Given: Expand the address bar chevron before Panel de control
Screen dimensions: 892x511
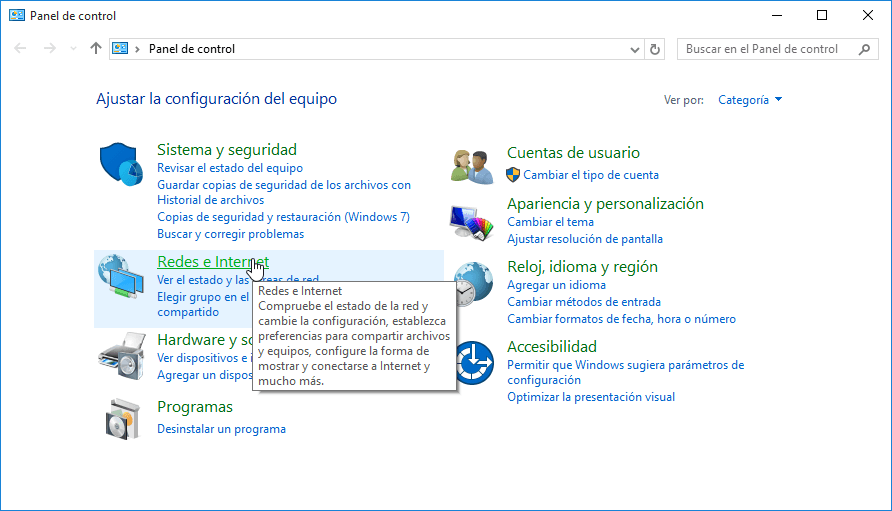Looking at the screenshot, I should (137, 50).
